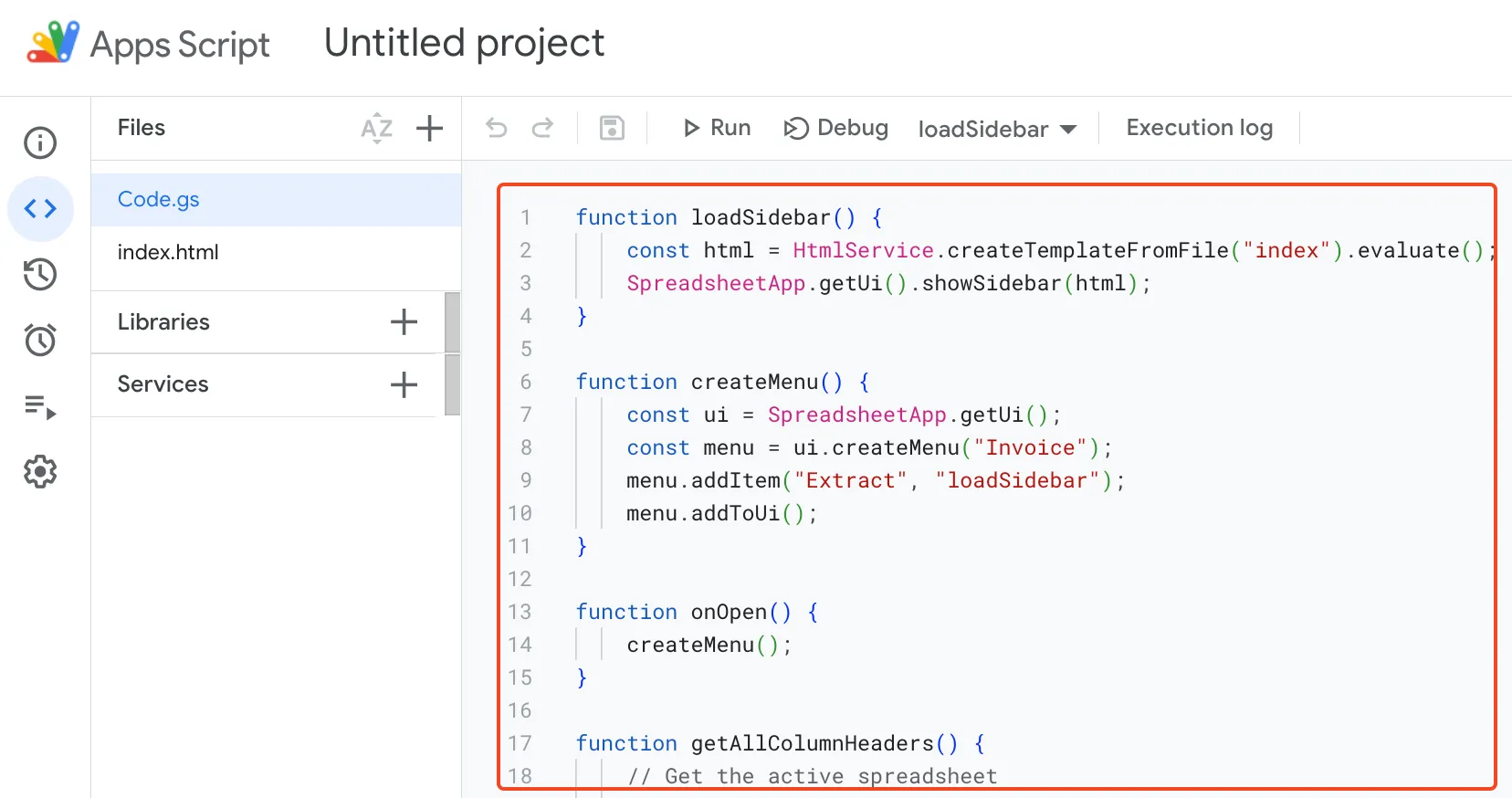Click the Redo arrow icon
This screenshot has width=1512, height=798.
point(542,128)
